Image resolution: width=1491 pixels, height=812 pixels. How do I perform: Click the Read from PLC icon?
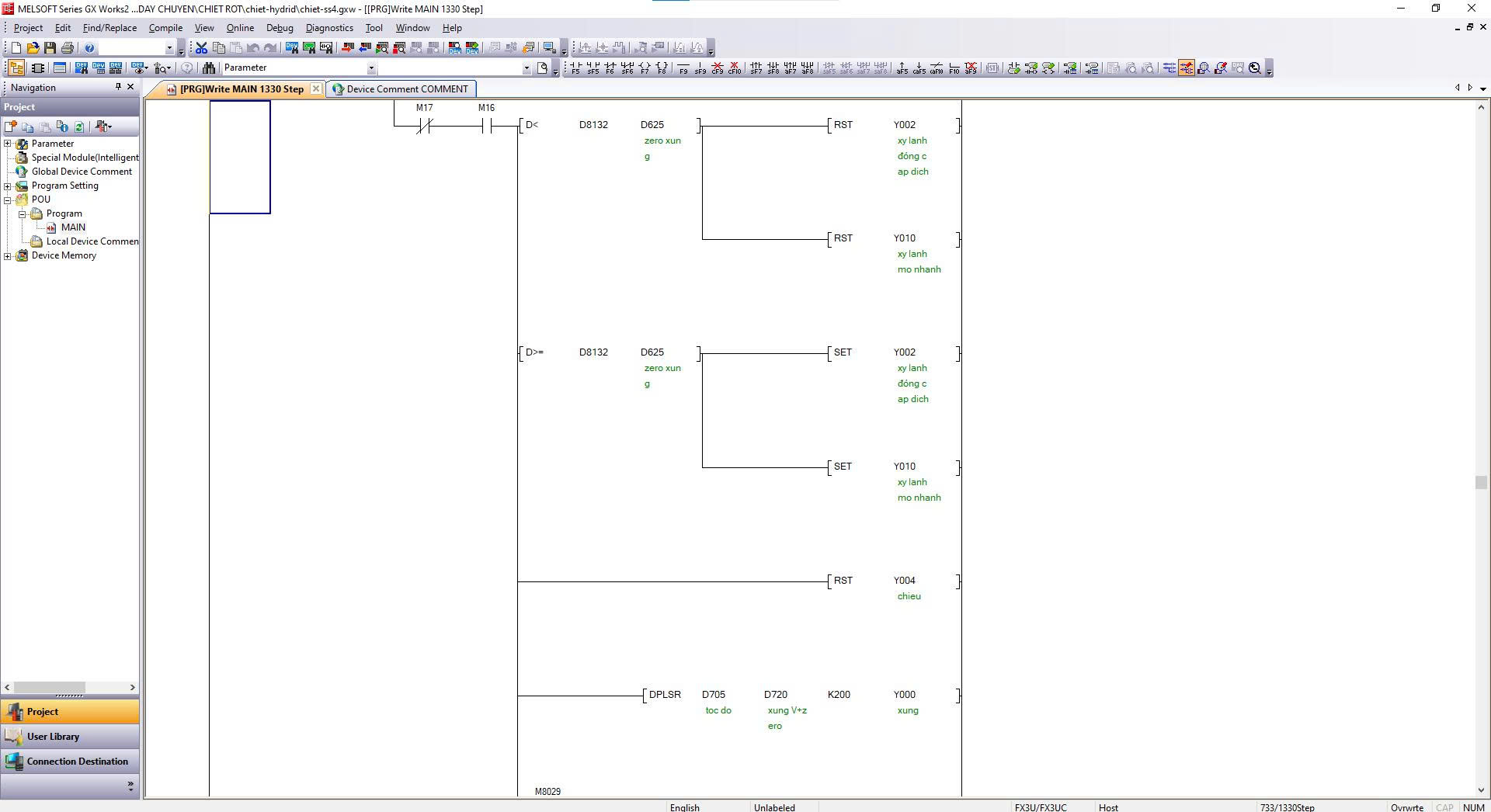[x=364, y=48]
